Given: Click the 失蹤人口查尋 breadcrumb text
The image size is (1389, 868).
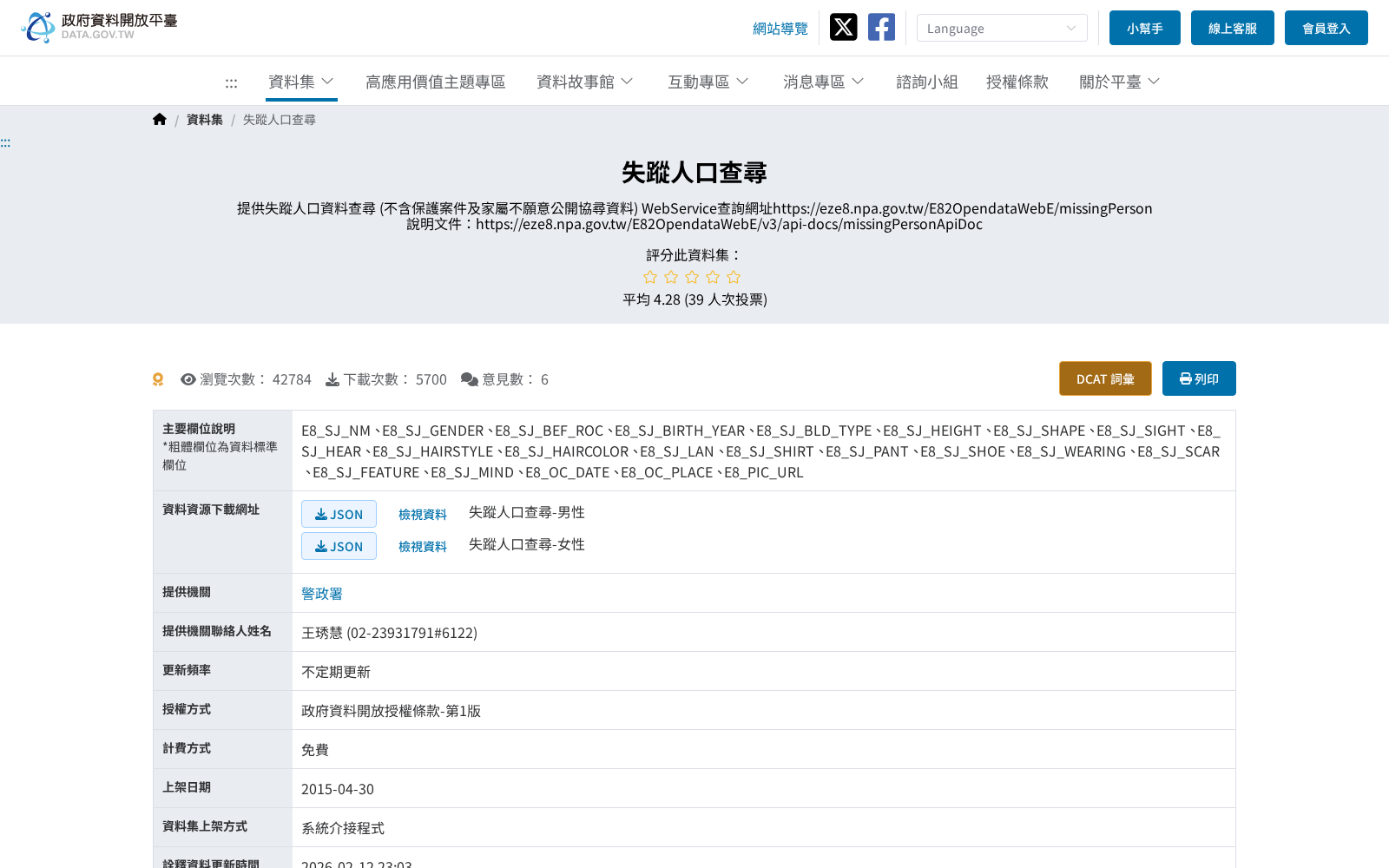Looking at the screenshot, I should [279, 120].
